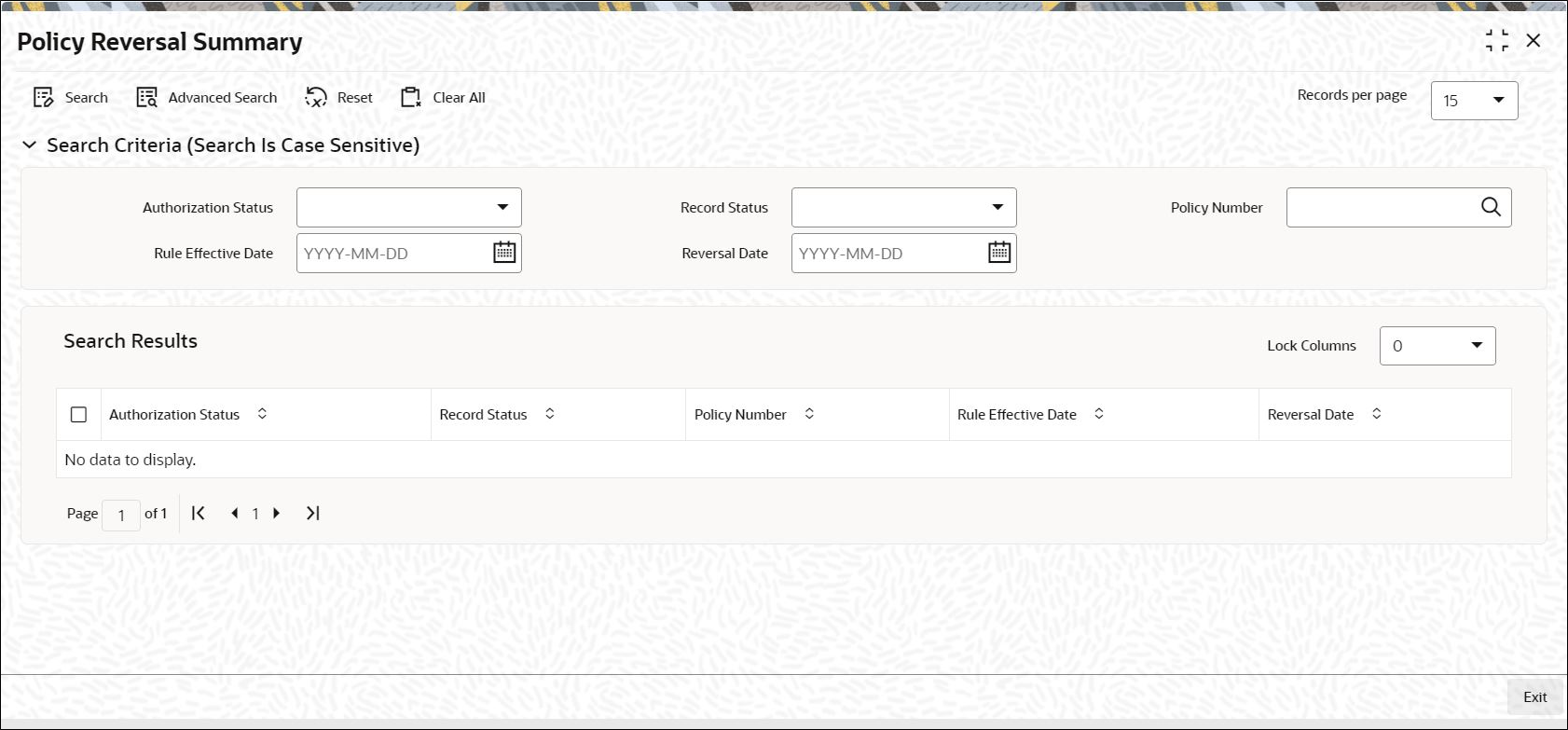1568x730 pixels.
Task: Sort by Record Status column
Action: point(550,414)
